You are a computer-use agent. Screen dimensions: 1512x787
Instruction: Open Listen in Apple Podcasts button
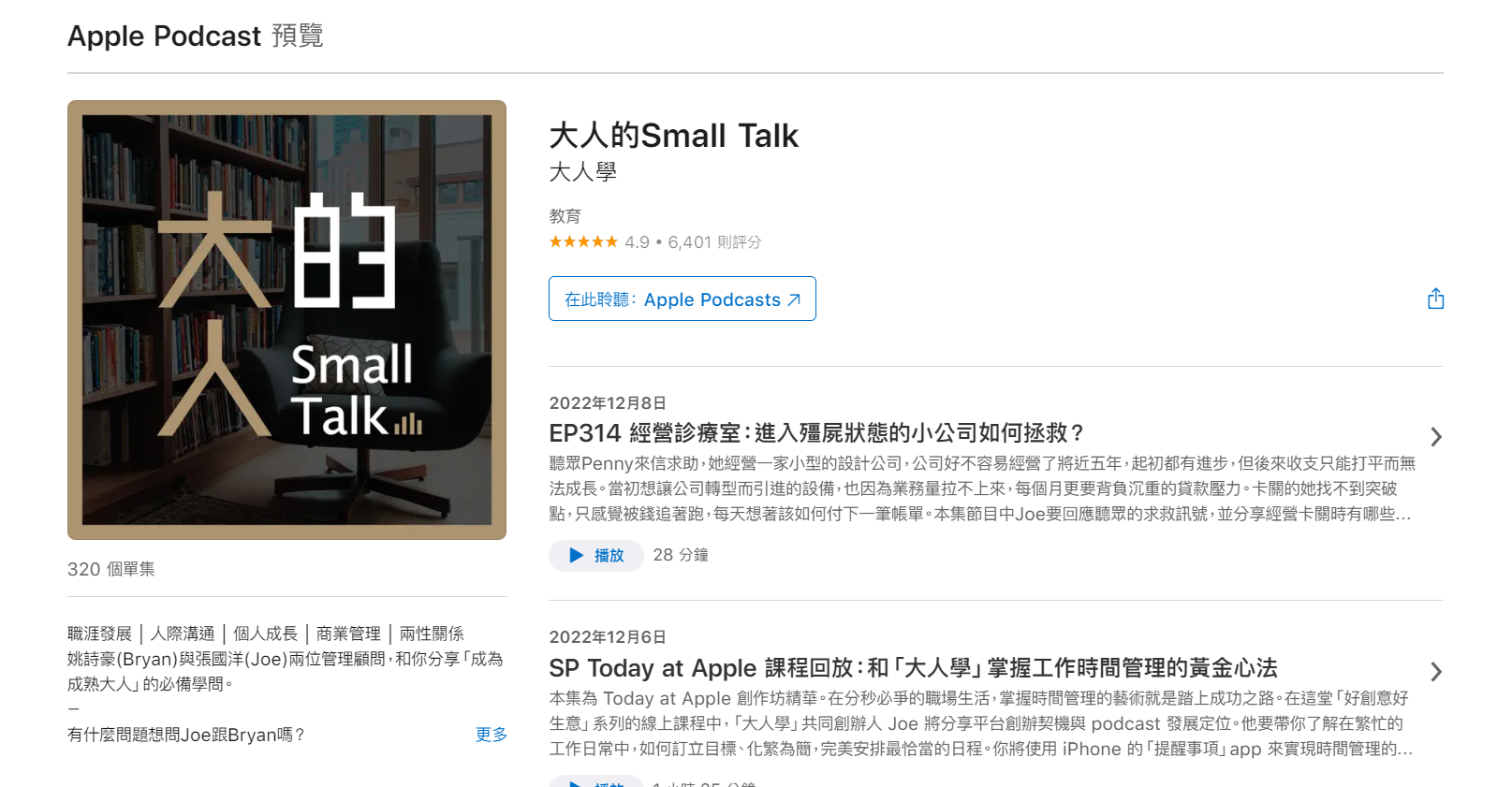click(x=683, y=299)
